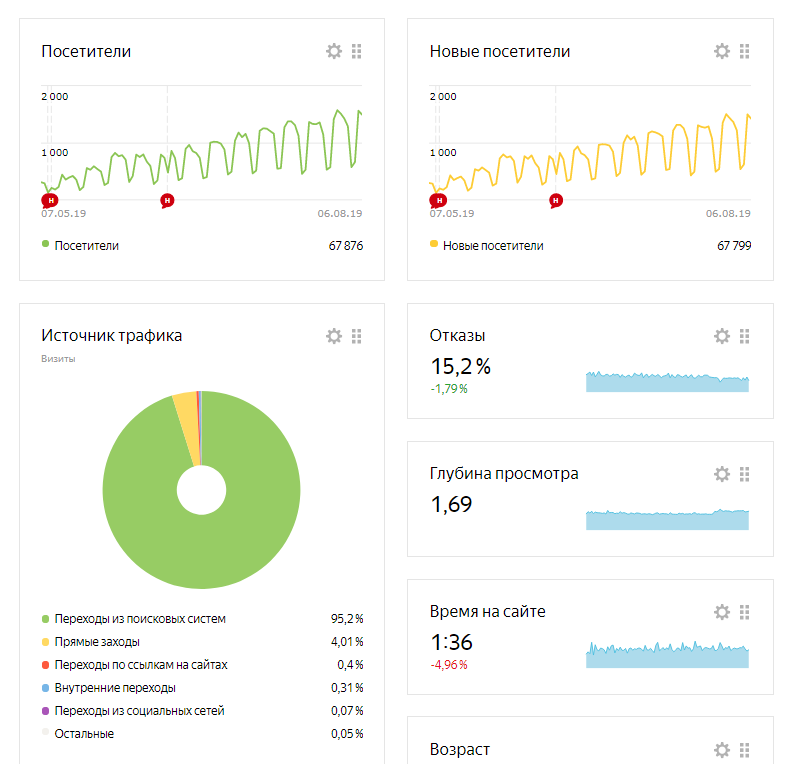Select the Прямые заходы legend entry
Viewport: 792px width, 764px height.
(x=97, y=642)
